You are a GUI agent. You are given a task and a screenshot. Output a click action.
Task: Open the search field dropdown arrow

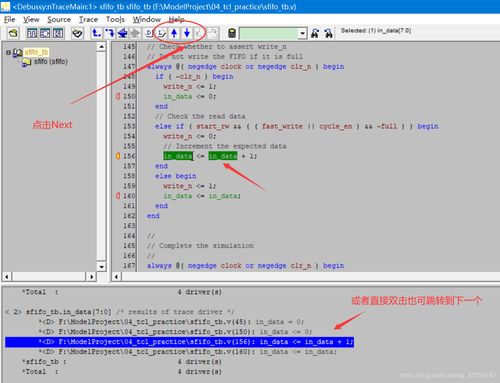pyautogui.click(x=302, y=33)
